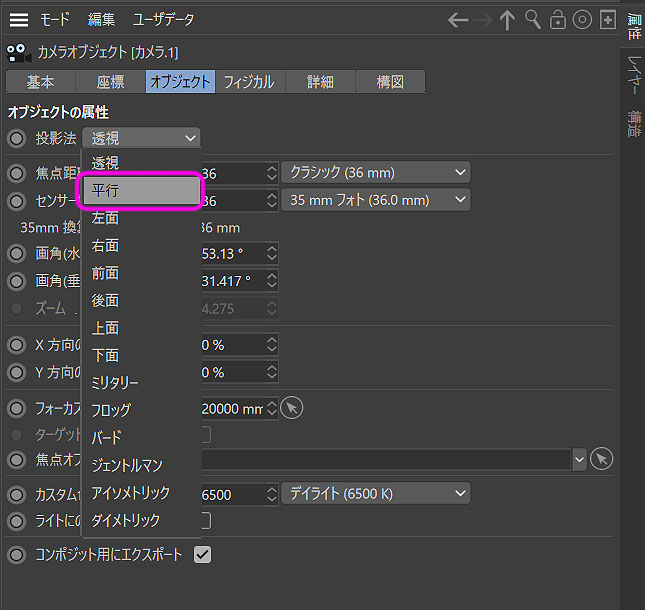The image size is (645, 610).
Task: Open the デイライト (6500 K) dropdown
Action: click(375, 493)
